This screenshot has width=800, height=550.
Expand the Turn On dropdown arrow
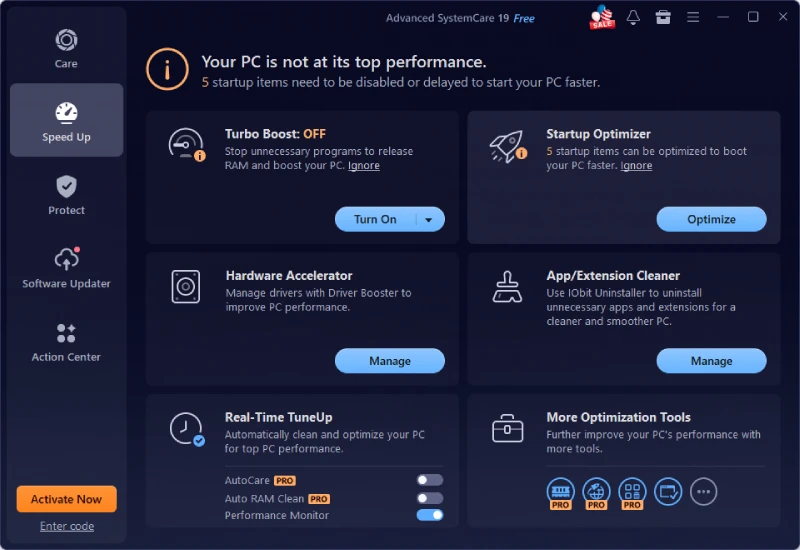[x=429, y=219]
